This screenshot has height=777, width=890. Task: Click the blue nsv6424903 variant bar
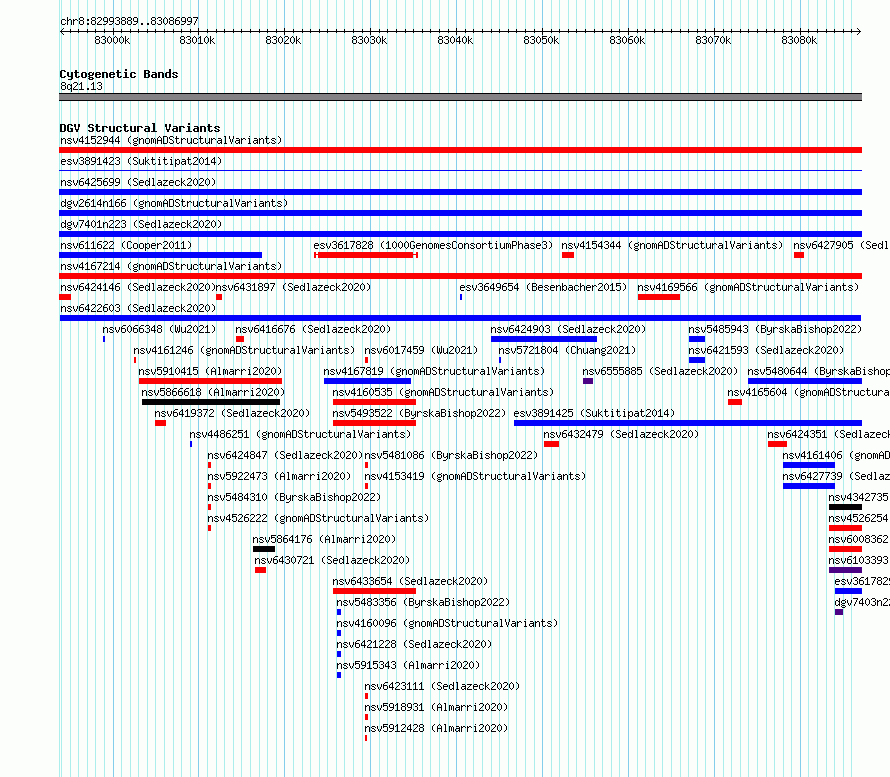click(x=544, y=339)
